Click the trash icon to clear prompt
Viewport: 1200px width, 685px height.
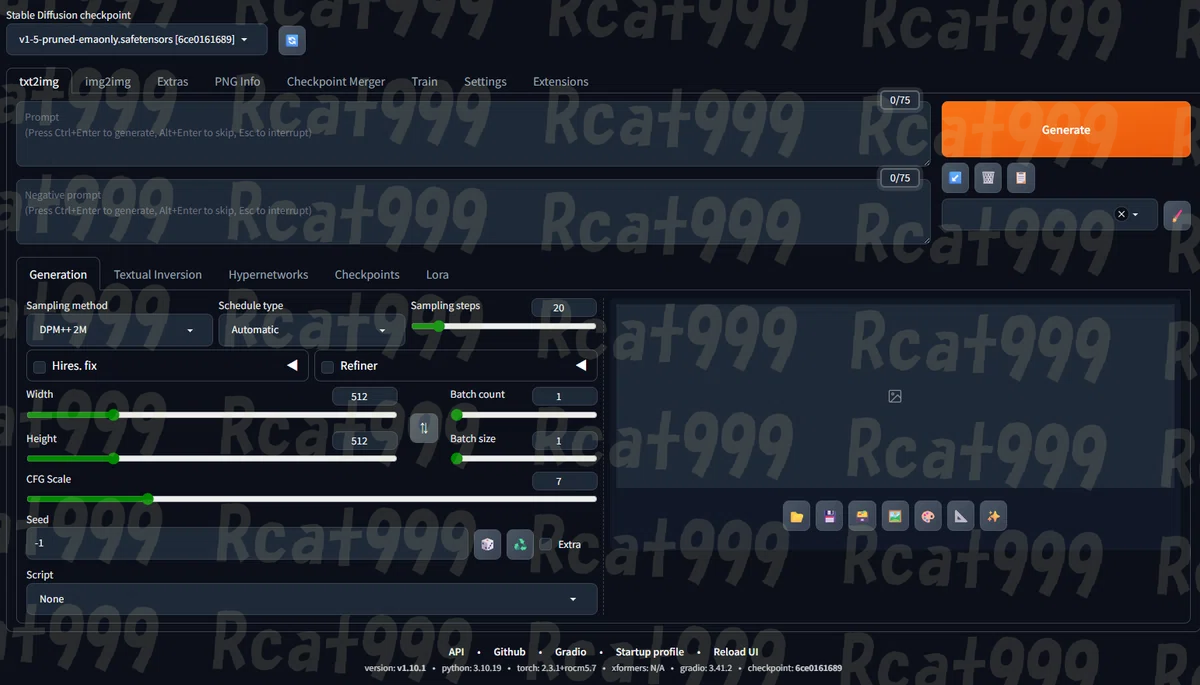[x=988, y=178]
